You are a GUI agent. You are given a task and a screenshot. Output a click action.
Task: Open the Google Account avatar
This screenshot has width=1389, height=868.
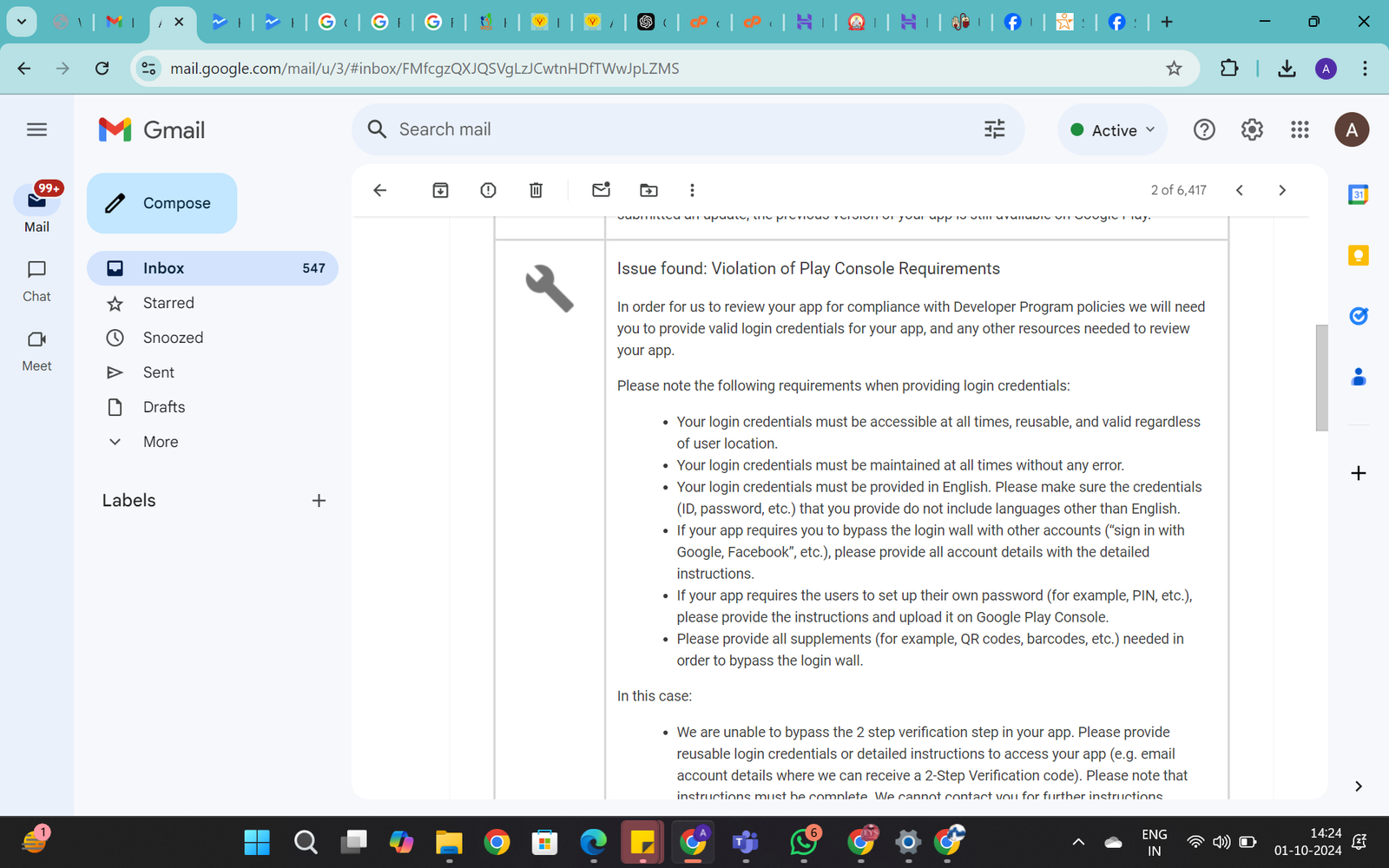tap(1352, 129)
